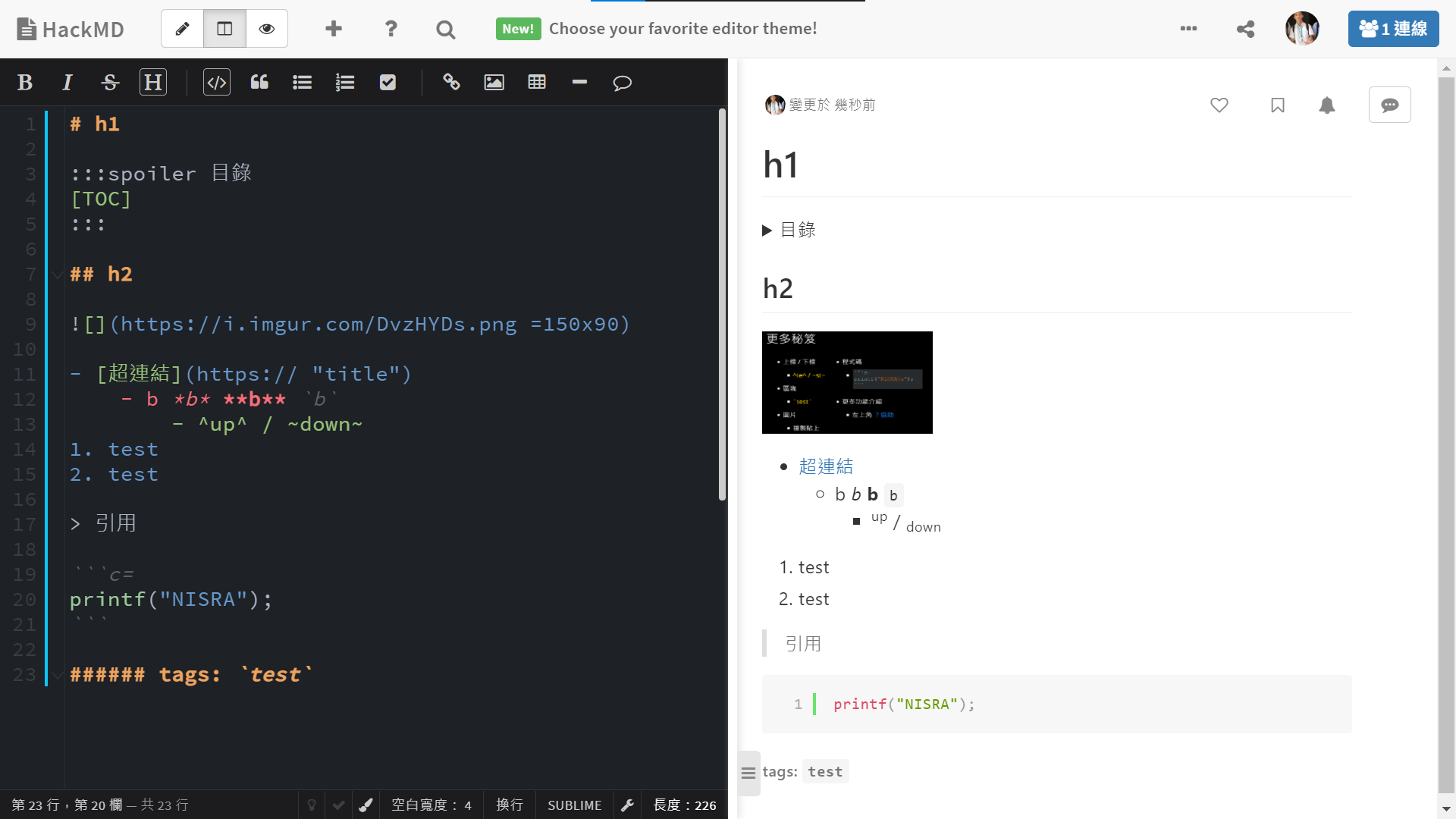Open the SUBLIME keymap selector

[574, 805]
